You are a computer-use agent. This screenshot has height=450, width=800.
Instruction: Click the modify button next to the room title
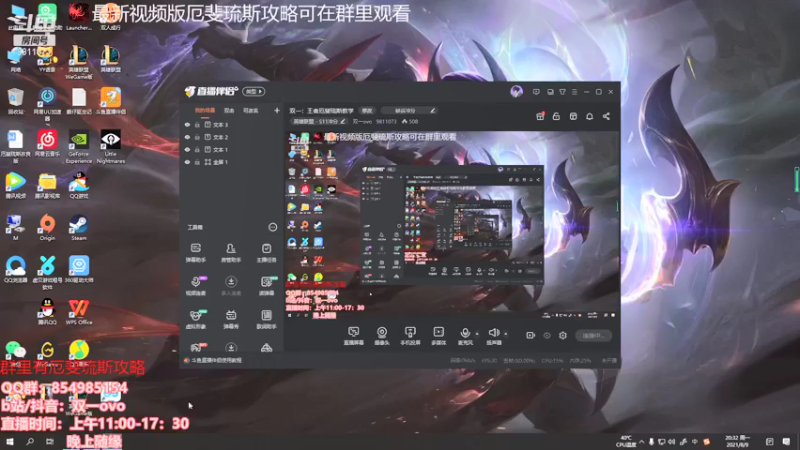tap(367, 110)
